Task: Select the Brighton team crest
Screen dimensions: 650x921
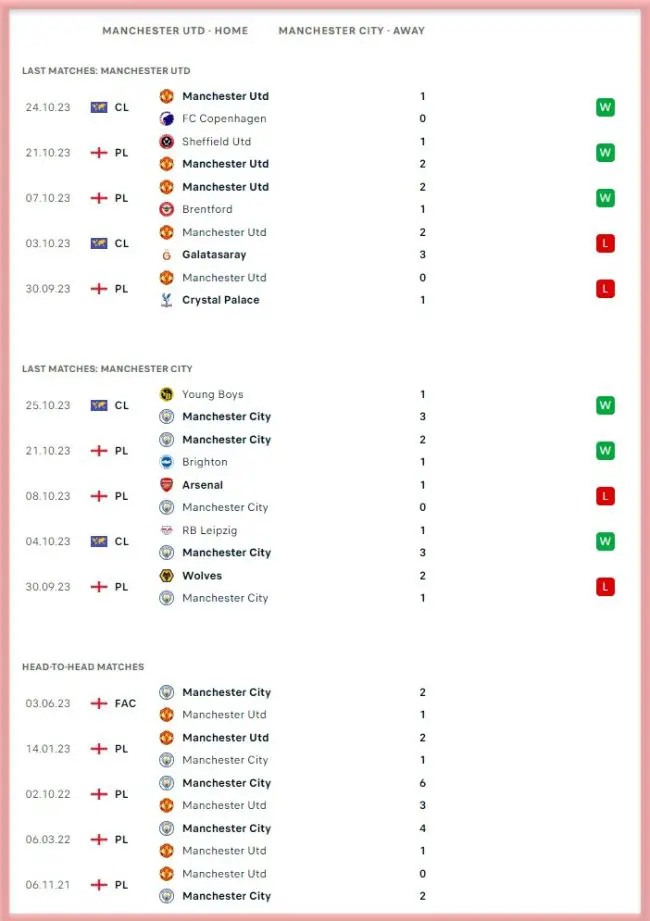Action: click(x=167, y=462)
